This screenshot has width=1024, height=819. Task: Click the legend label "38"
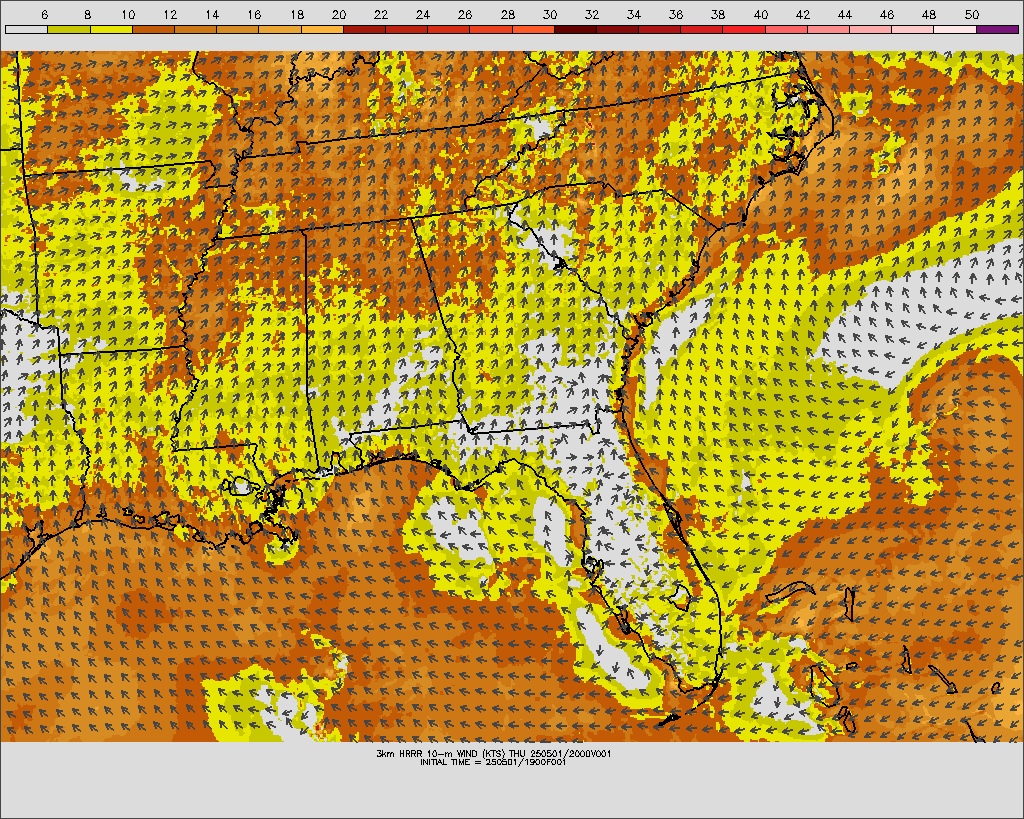click(718, 15)
